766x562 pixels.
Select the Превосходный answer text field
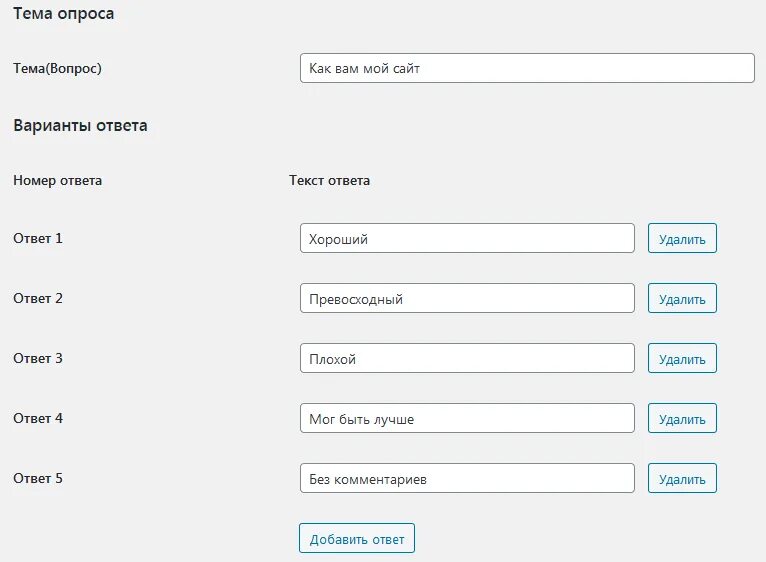coord(467,299)
